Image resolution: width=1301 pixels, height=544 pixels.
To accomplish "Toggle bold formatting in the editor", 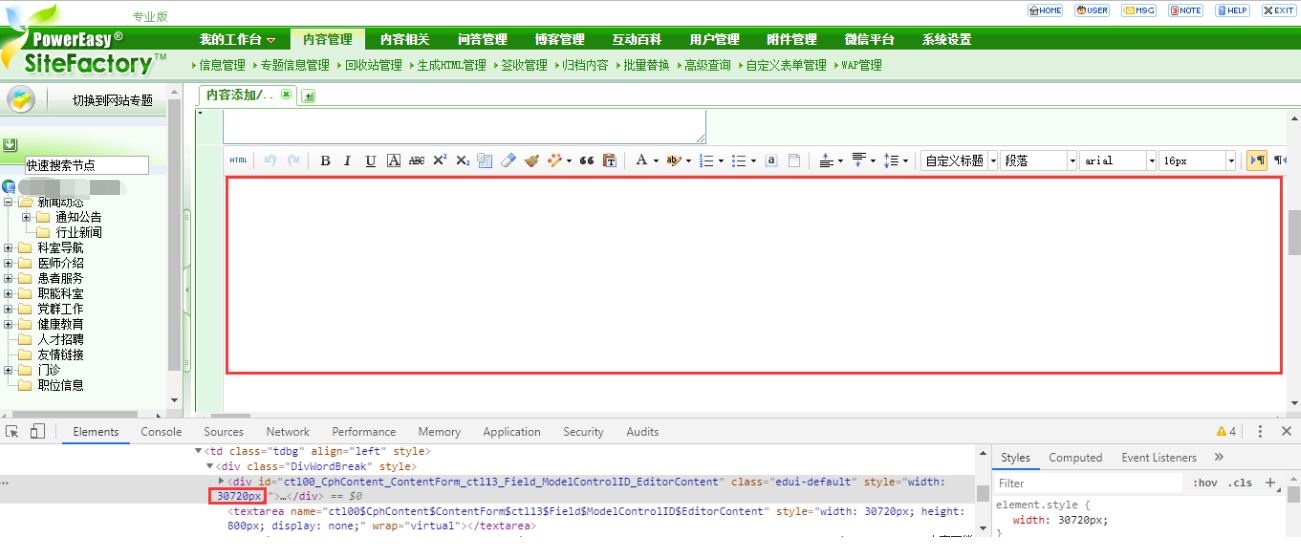I will point(325,161).
